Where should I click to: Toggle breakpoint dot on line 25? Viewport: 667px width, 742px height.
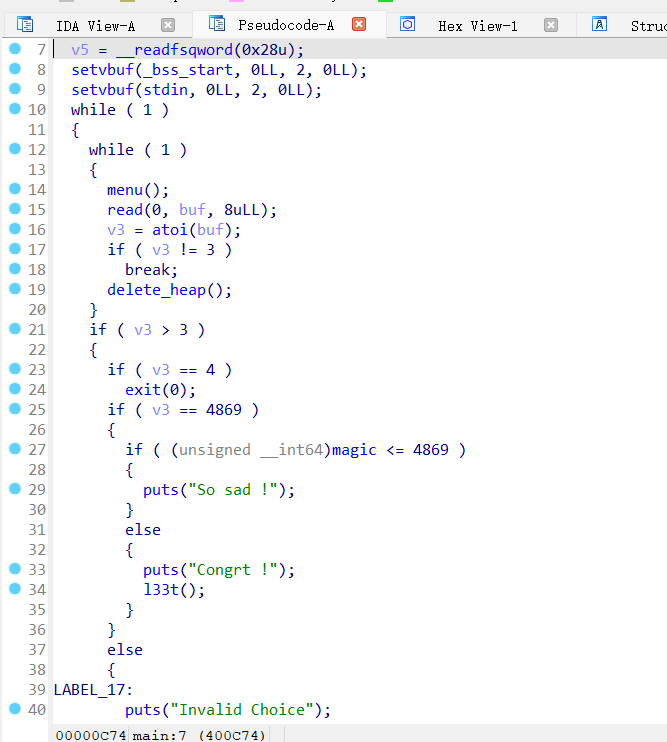point(15,408)
